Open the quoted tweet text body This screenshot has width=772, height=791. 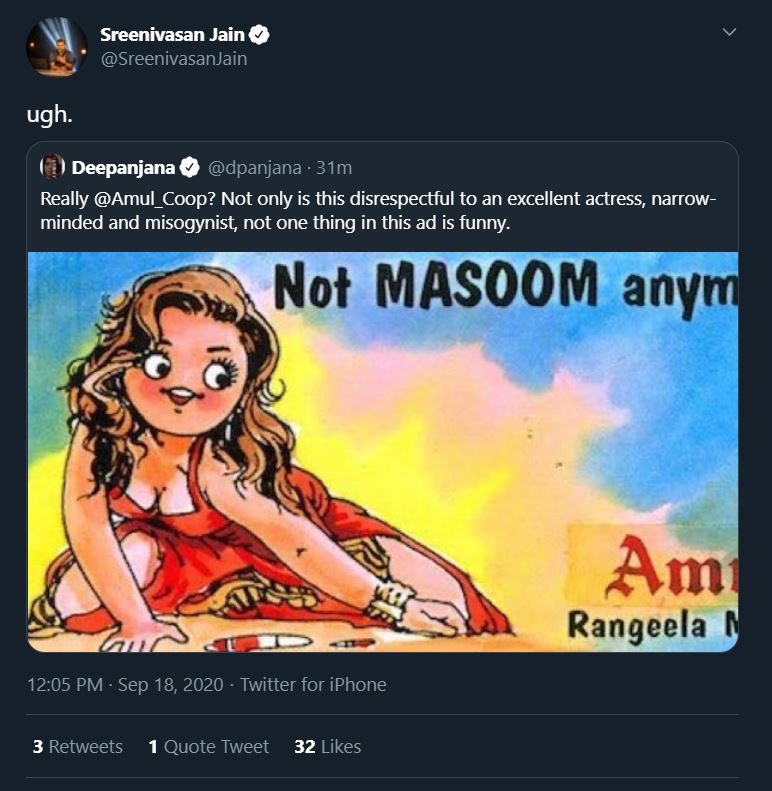coord(378,211)
